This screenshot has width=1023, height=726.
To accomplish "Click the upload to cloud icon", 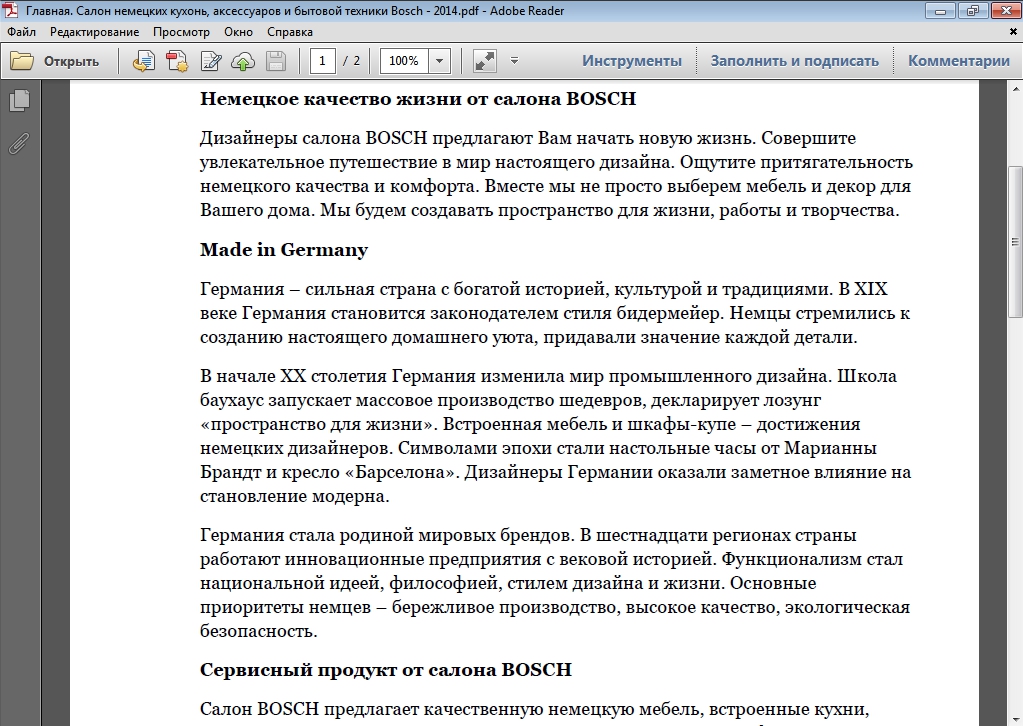I will (243, 61).
